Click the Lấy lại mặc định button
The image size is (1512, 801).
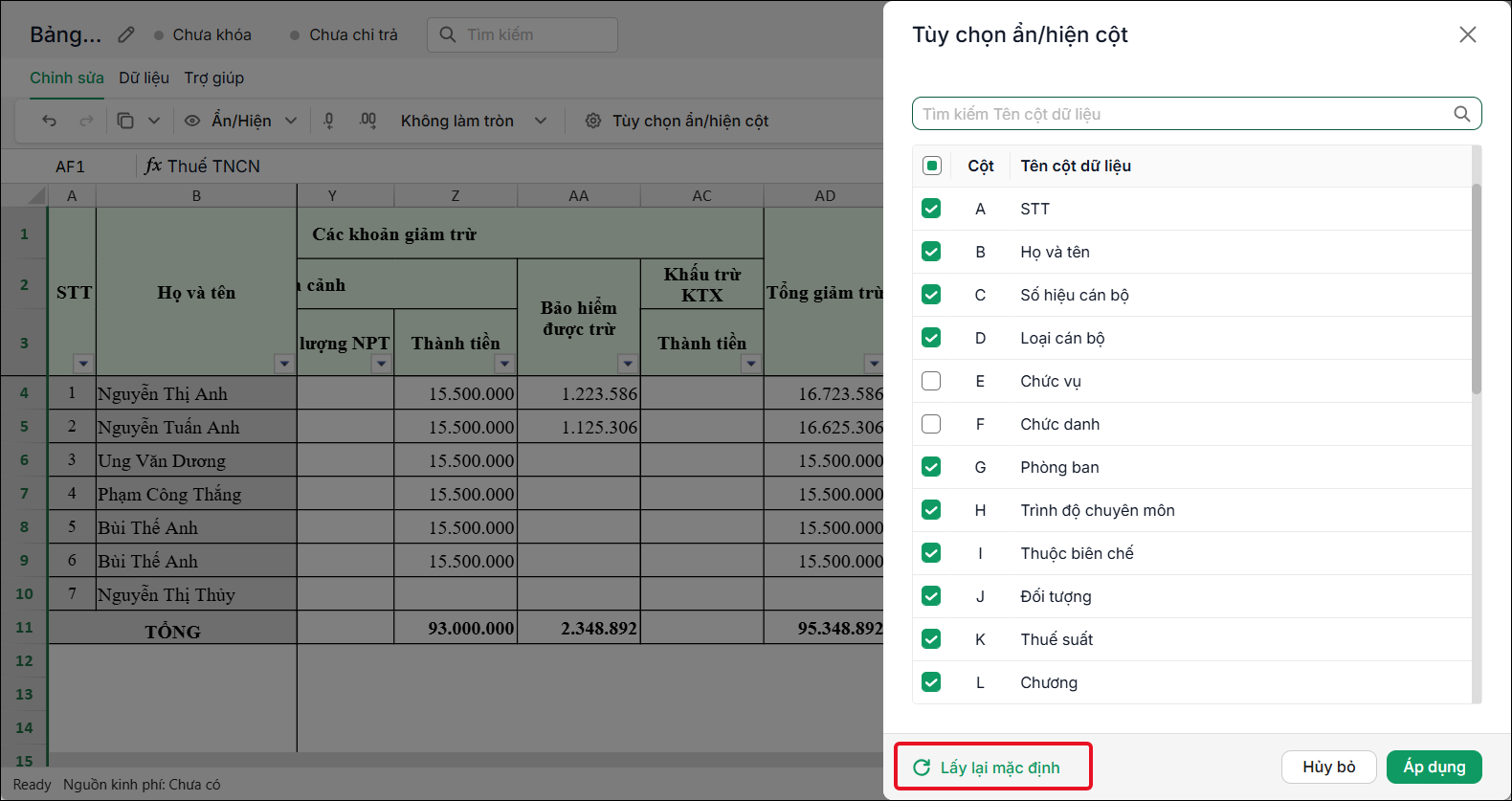pyautogui.click(x=993, y=768)
